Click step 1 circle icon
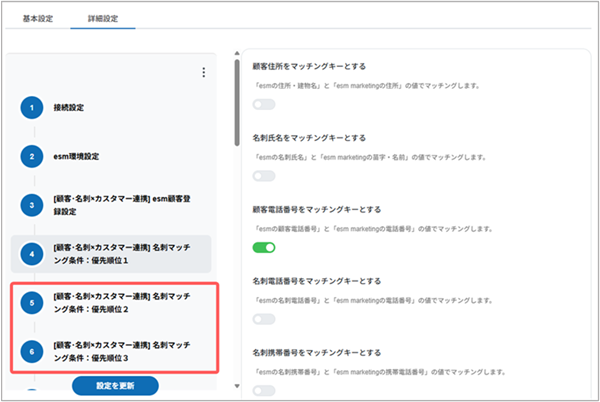The image size is (600, 402). click(32, 106)
